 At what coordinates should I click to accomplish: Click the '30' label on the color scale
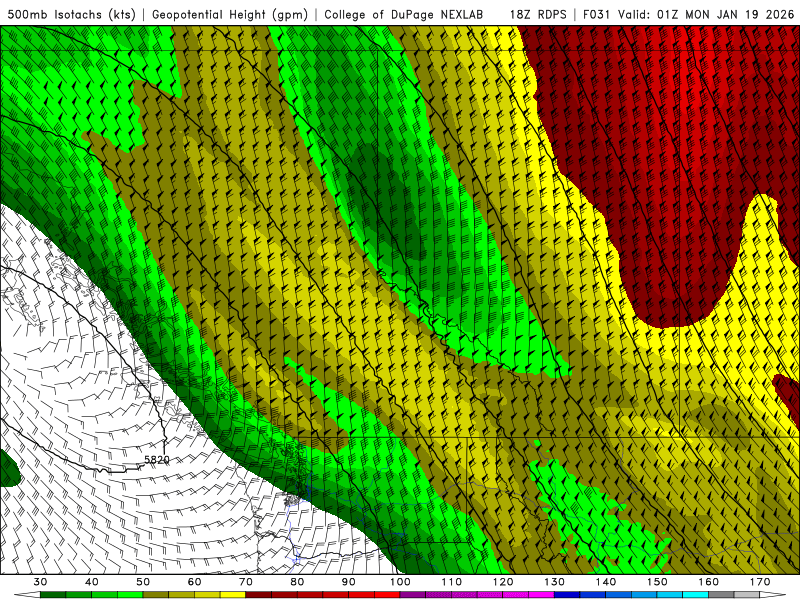40,582
